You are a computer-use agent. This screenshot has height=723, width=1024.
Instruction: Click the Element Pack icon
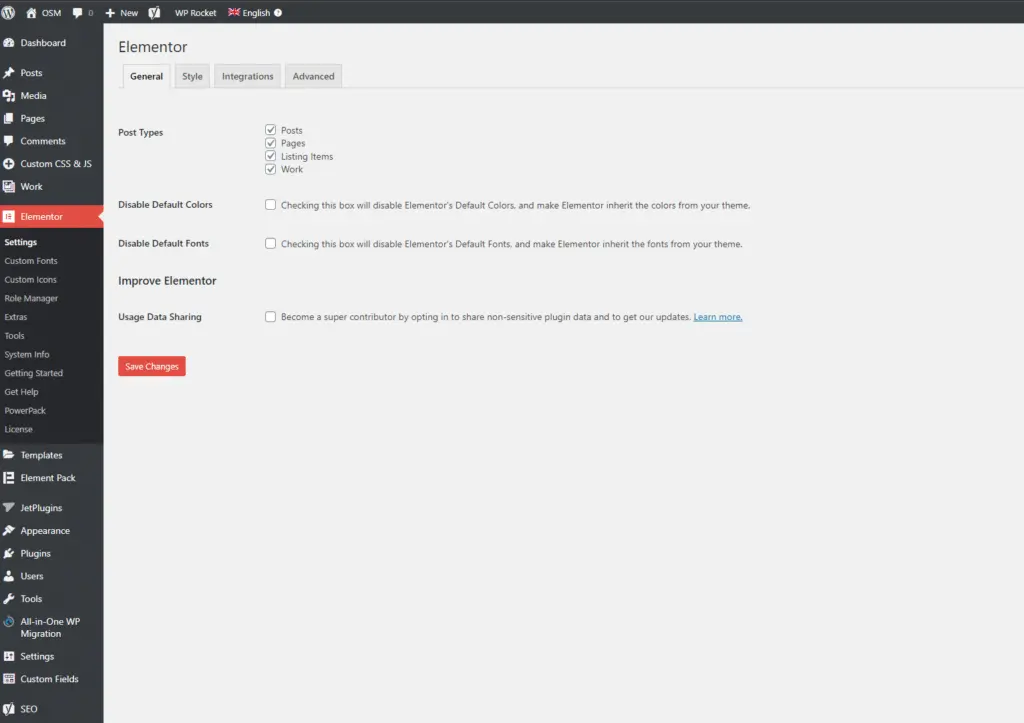(8, 477)
